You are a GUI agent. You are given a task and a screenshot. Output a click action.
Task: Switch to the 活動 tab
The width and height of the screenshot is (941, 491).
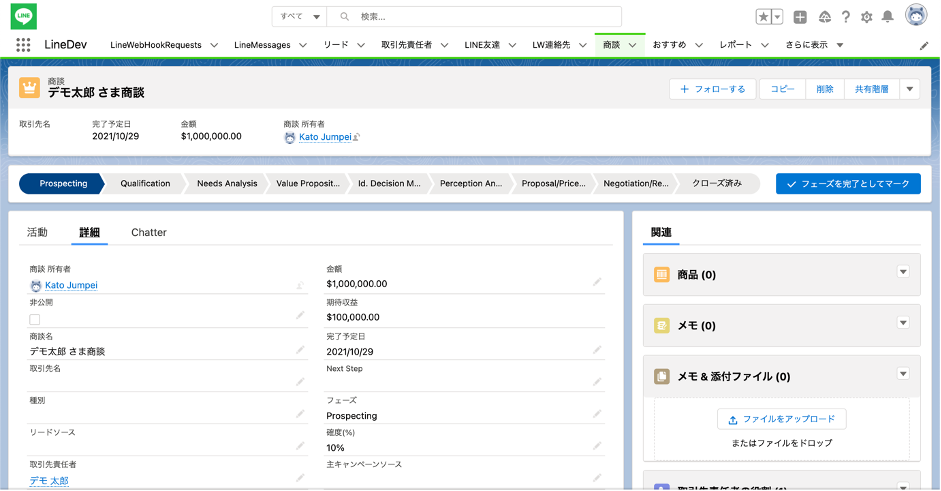(37, 232)
